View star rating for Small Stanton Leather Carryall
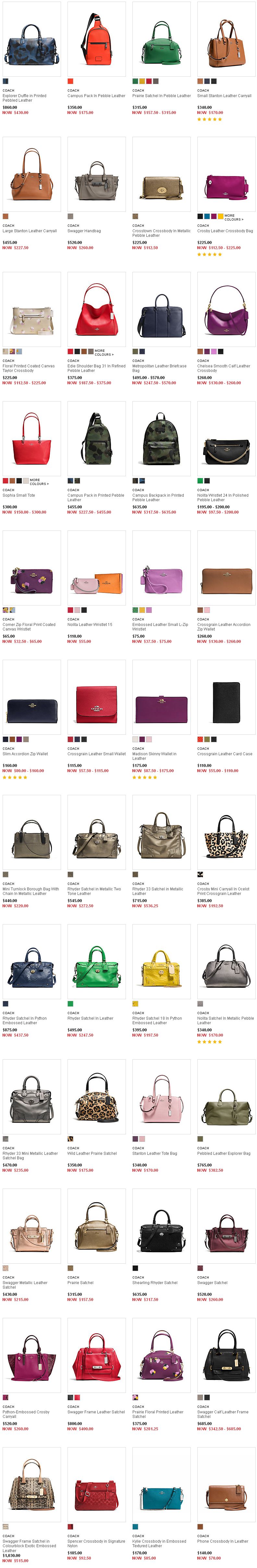 (x=210, y=119)
